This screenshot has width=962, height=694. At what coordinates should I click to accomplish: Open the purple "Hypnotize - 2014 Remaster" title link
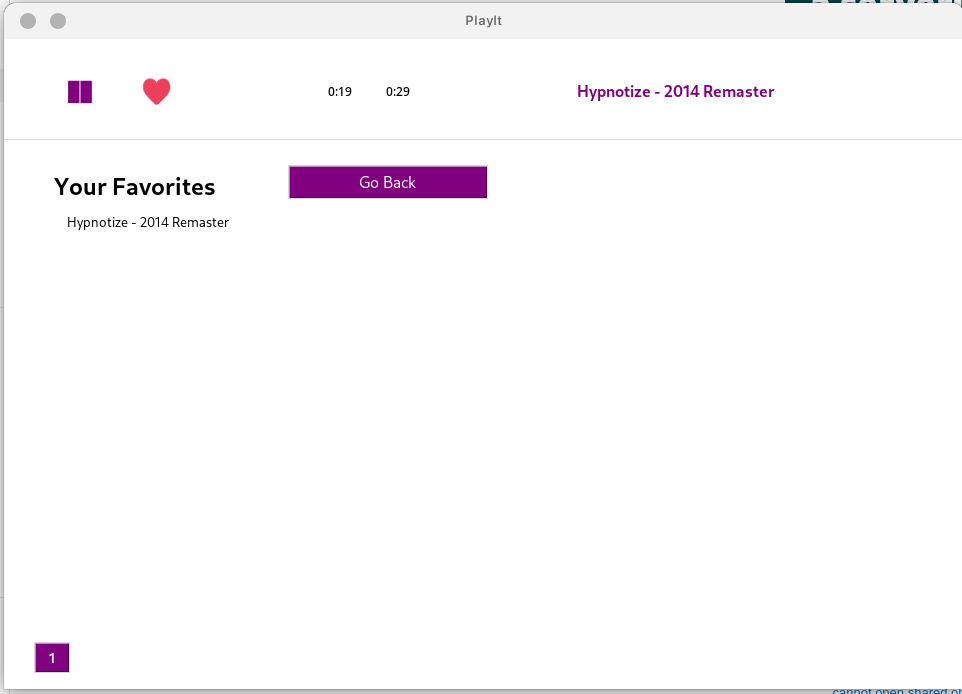(x=675, y=91)
